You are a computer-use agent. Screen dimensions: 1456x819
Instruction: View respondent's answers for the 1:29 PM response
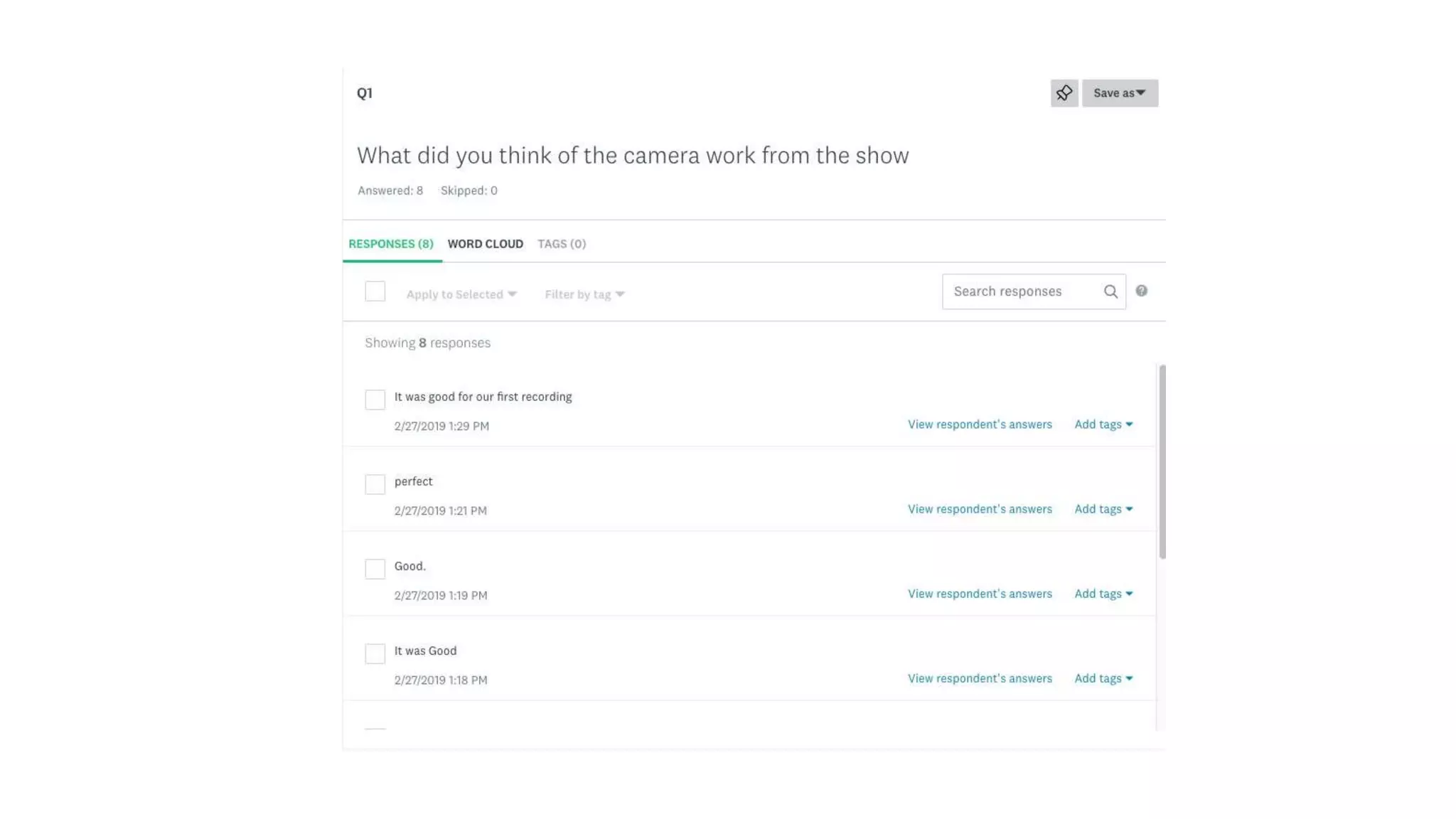(x=979, y=424)
